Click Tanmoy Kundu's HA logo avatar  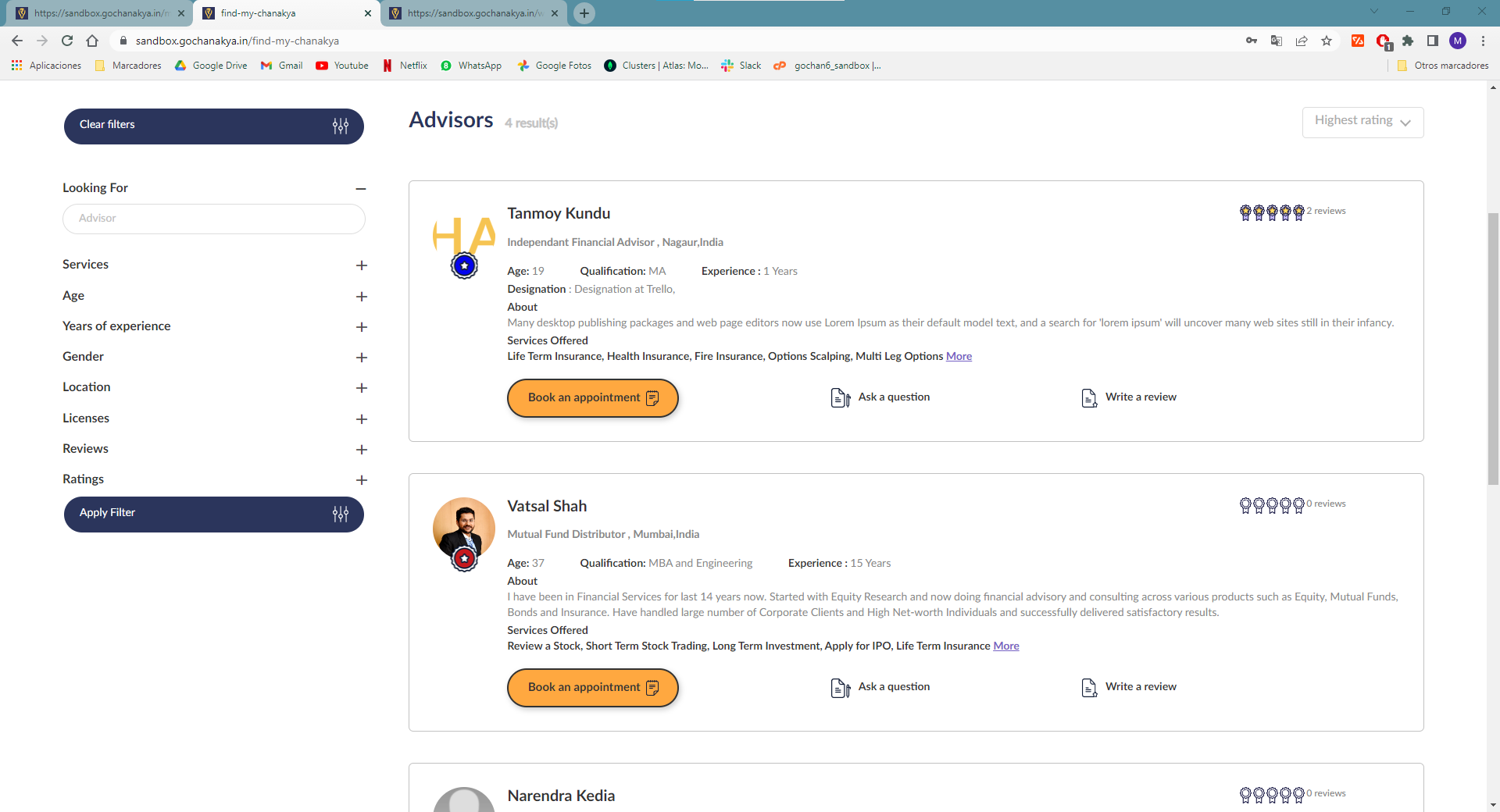464,235
